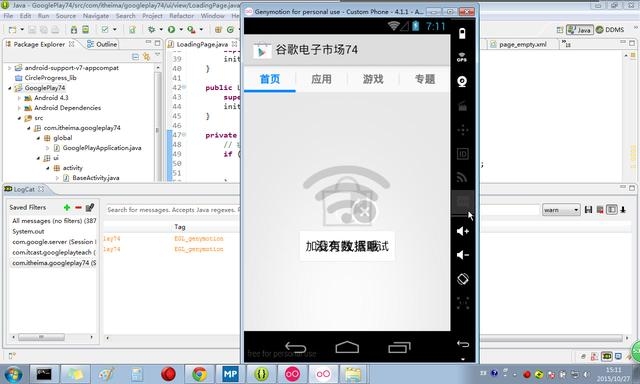Switch to the Outline tab
Screen dimensions: 640x384
point(102,44)
